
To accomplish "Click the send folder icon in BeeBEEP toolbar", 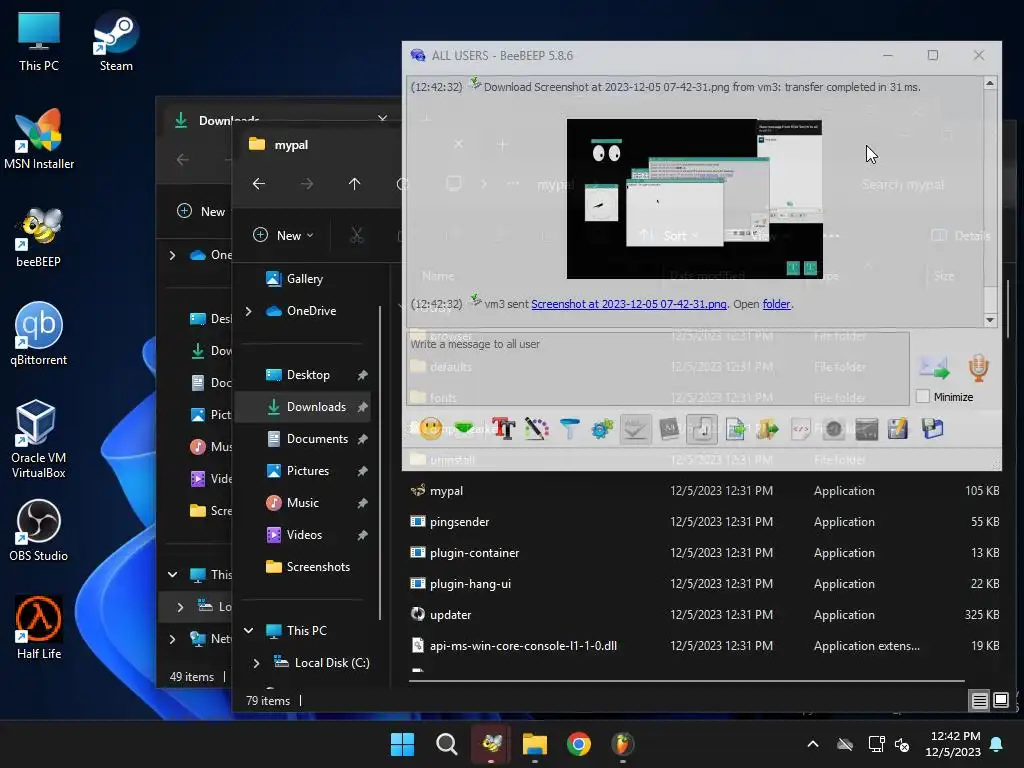I will [768, 429].
